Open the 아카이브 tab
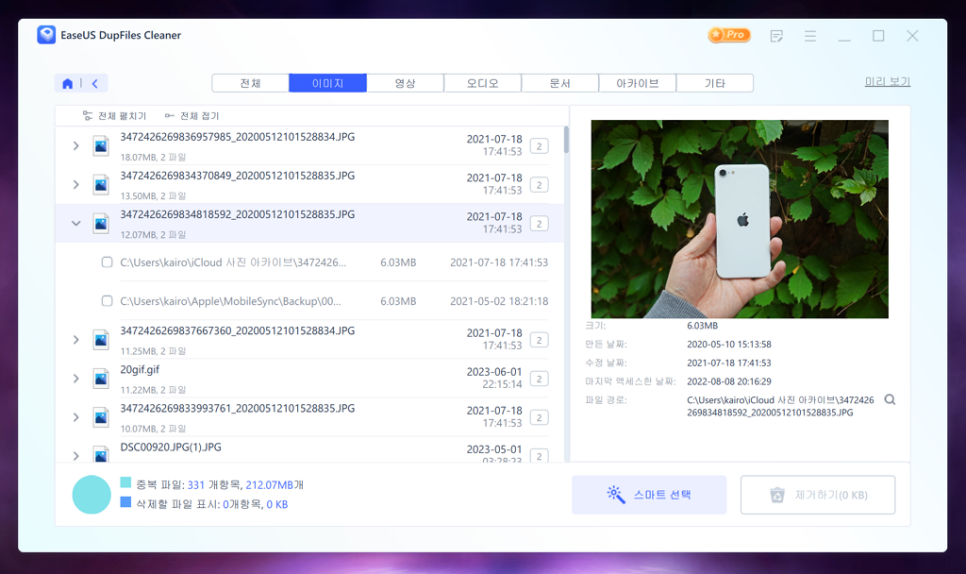 [638, 83]
